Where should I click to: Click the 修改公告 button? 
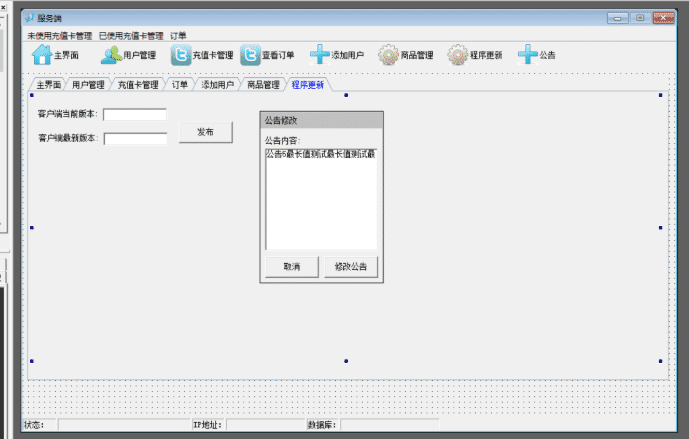pyautogui.click(x=351, y=267)
